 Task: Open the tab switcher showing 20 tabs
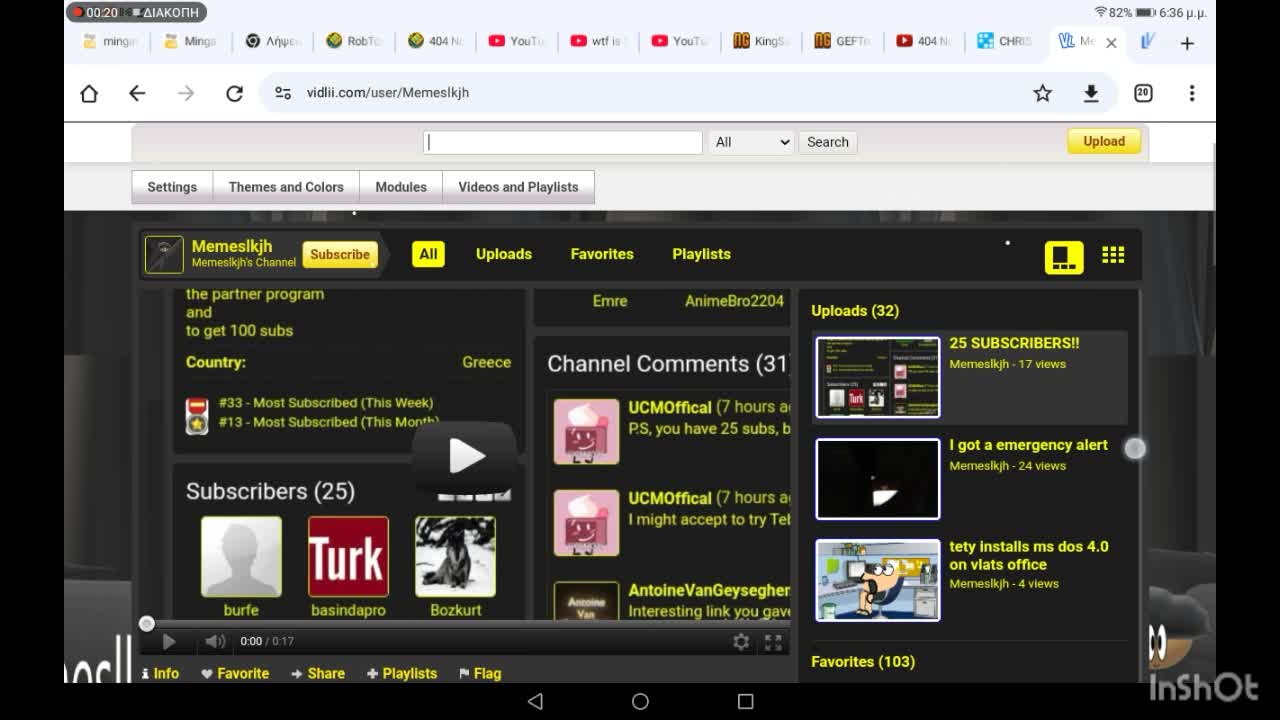click(x=1143, y=93)
